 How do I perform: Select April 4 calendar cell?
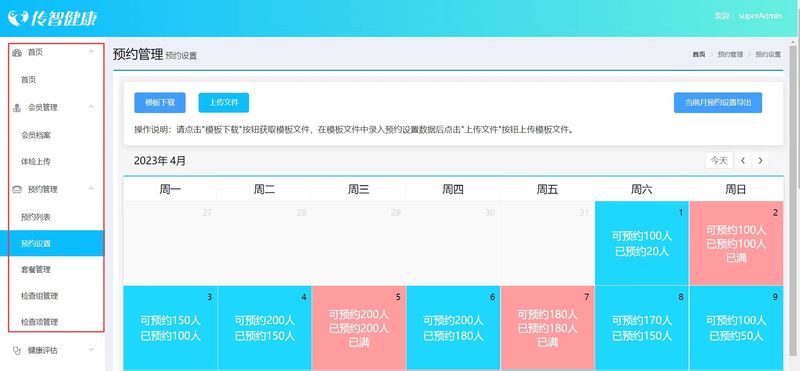[x=265, y=328]
